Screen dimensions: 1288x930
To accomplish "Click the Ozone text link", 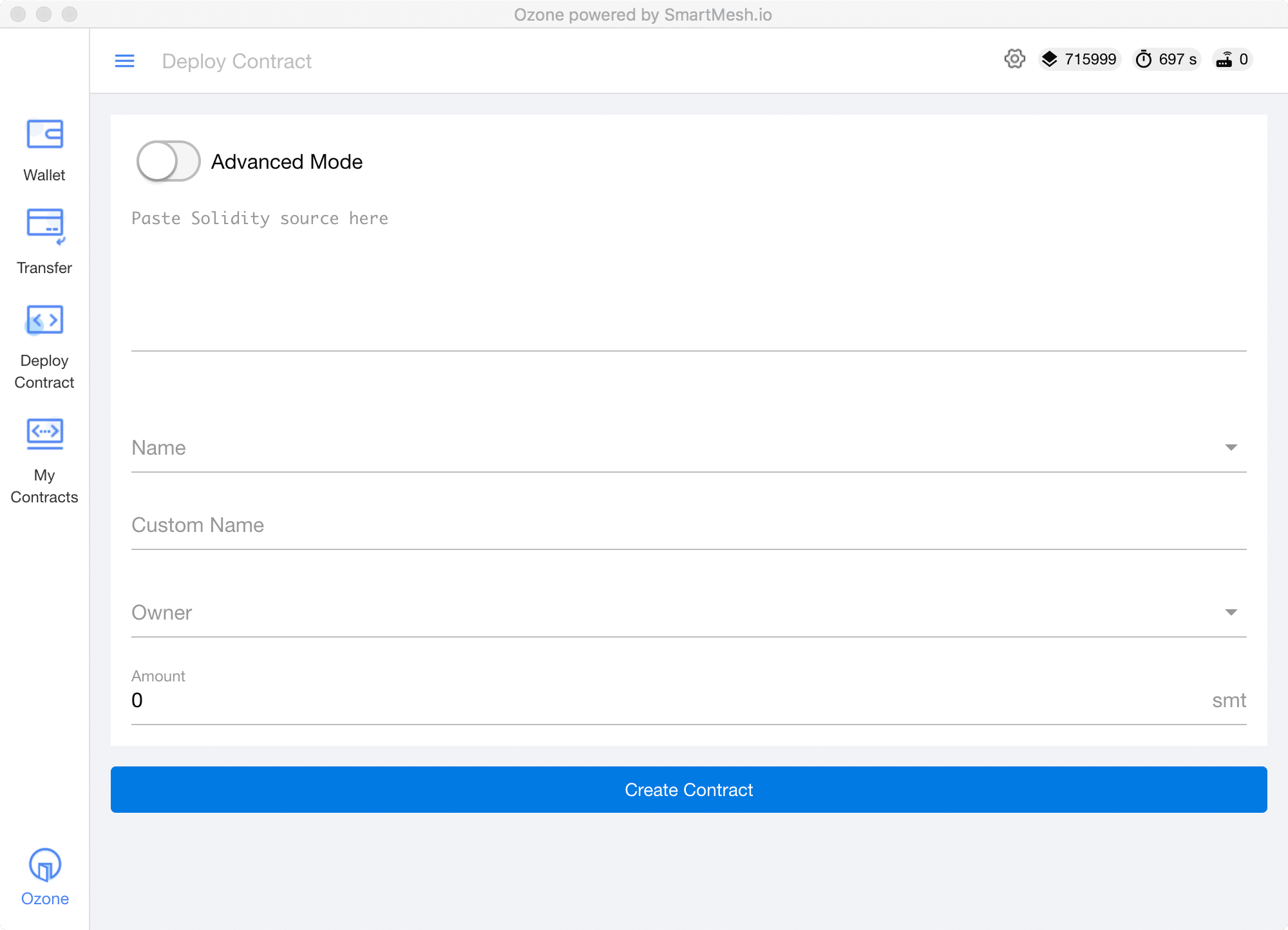I will click(44, 899).
